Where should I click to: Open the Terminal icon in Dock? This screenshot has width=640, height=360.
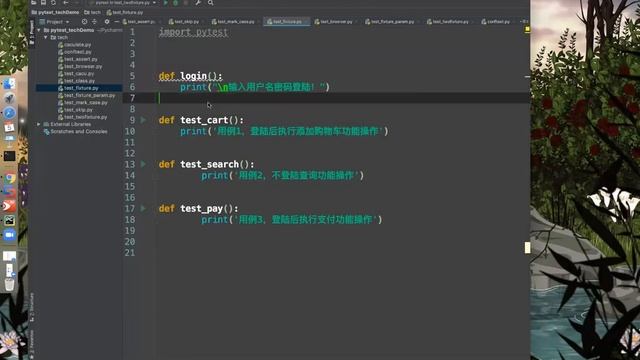(x=9, y=156)
